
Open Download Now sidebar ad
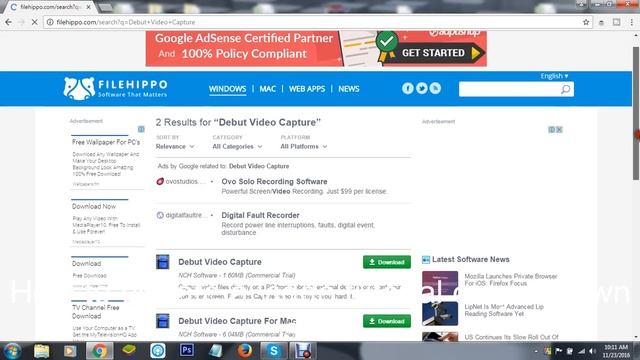point(94,207)
